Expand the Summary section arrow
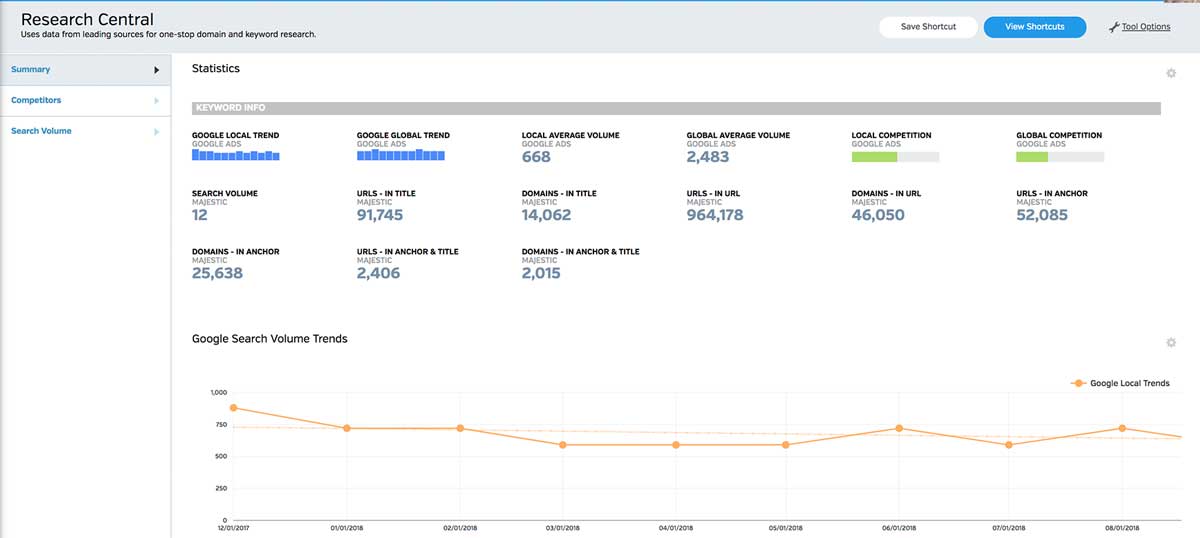Viewport: 1200px width, 538px height. [x=157, y=70]
